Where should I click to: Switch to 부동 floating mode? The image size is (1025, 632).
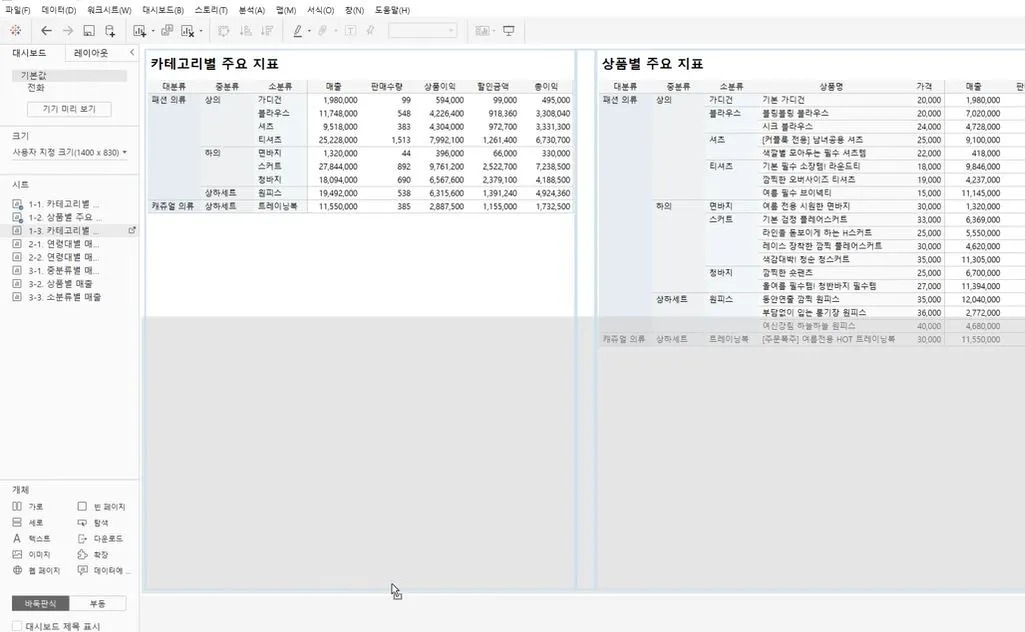[x=97, y=603]
